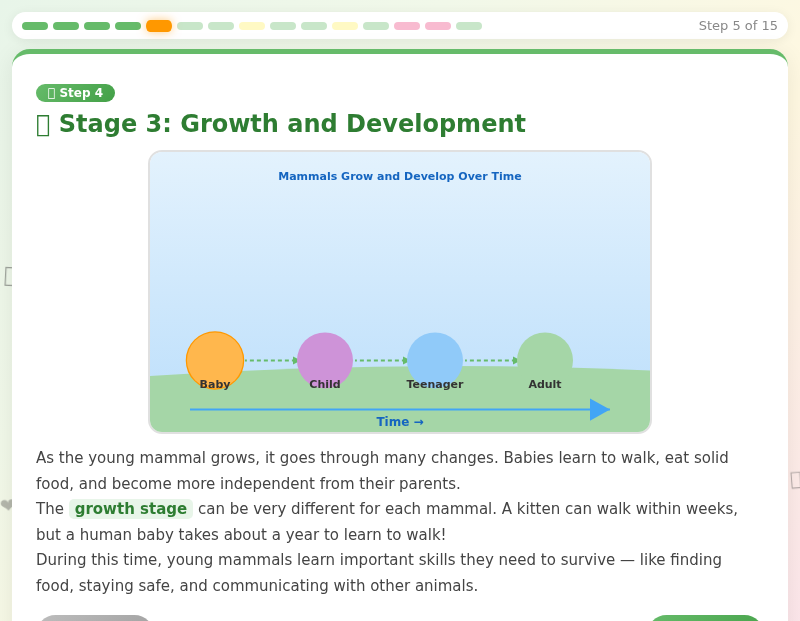The width and height of the screenshot is (800, 621).
Task: Select the first green step in the progress bar
Action: pos(34,25)
